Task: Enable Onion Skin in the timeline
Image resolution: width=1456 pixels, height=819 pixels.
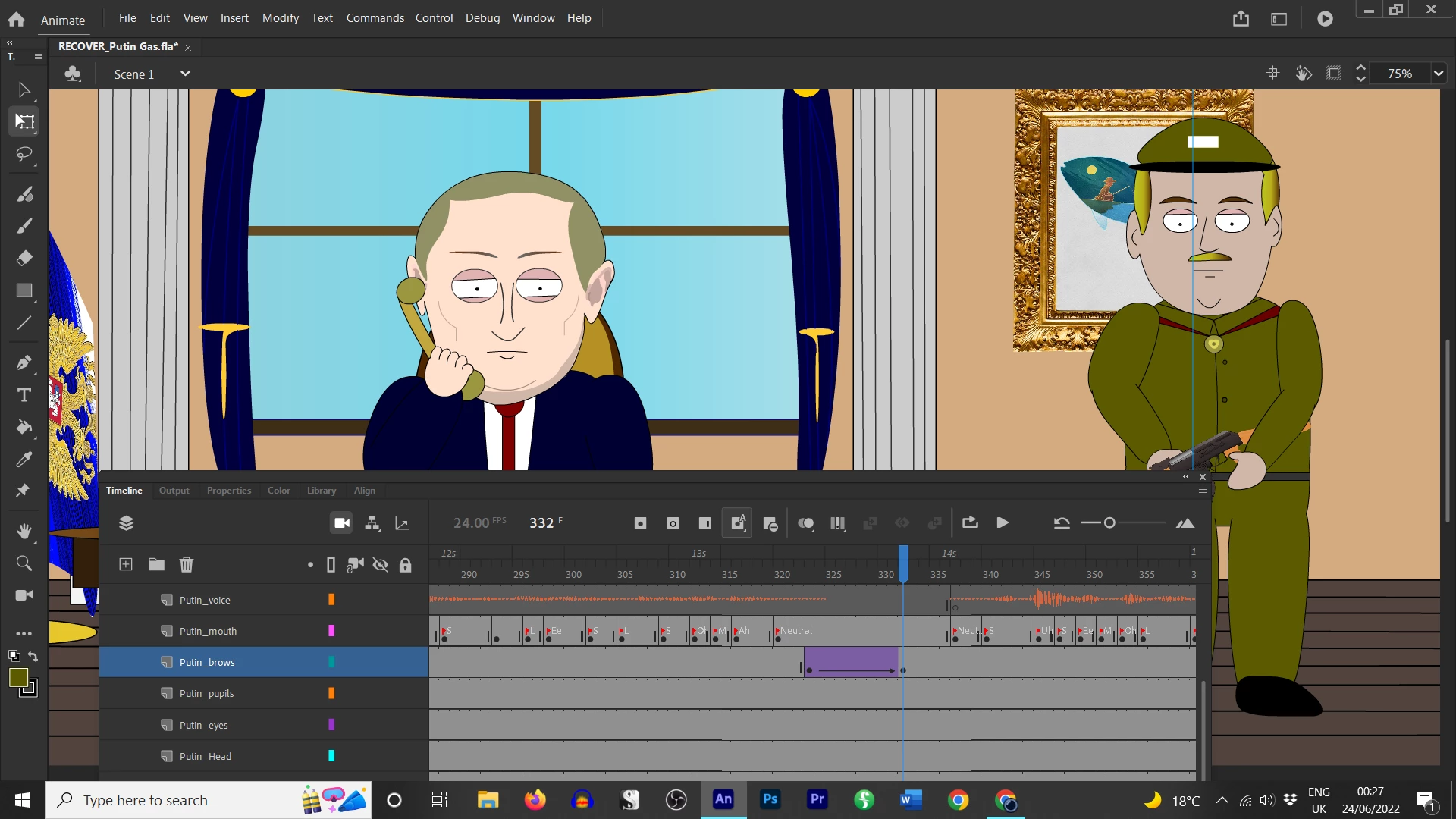Action: tap(805, 523)
